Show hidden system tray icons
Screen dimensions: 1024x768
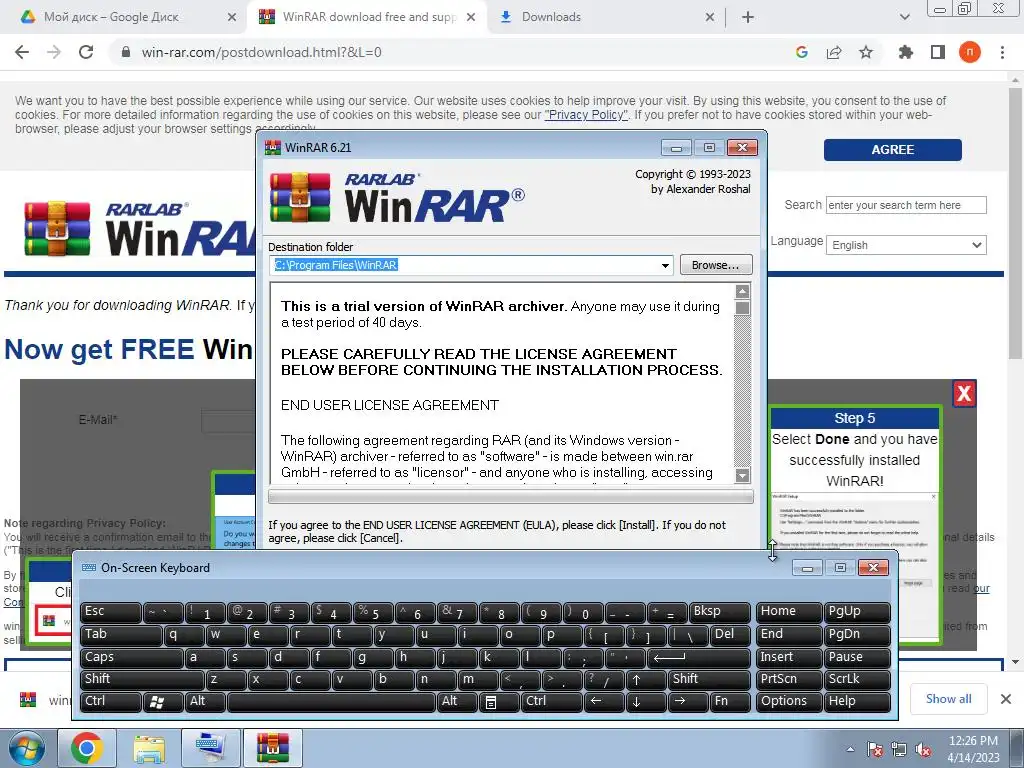[850, 750]
